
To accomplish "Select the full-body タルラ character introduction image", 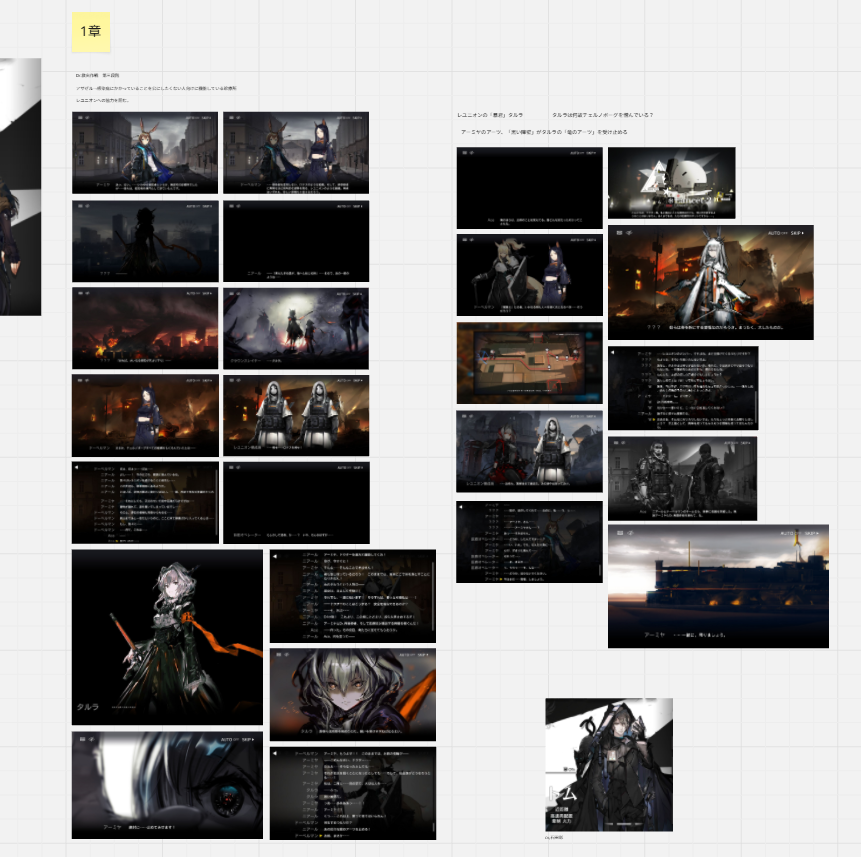I will coord(167,637).
